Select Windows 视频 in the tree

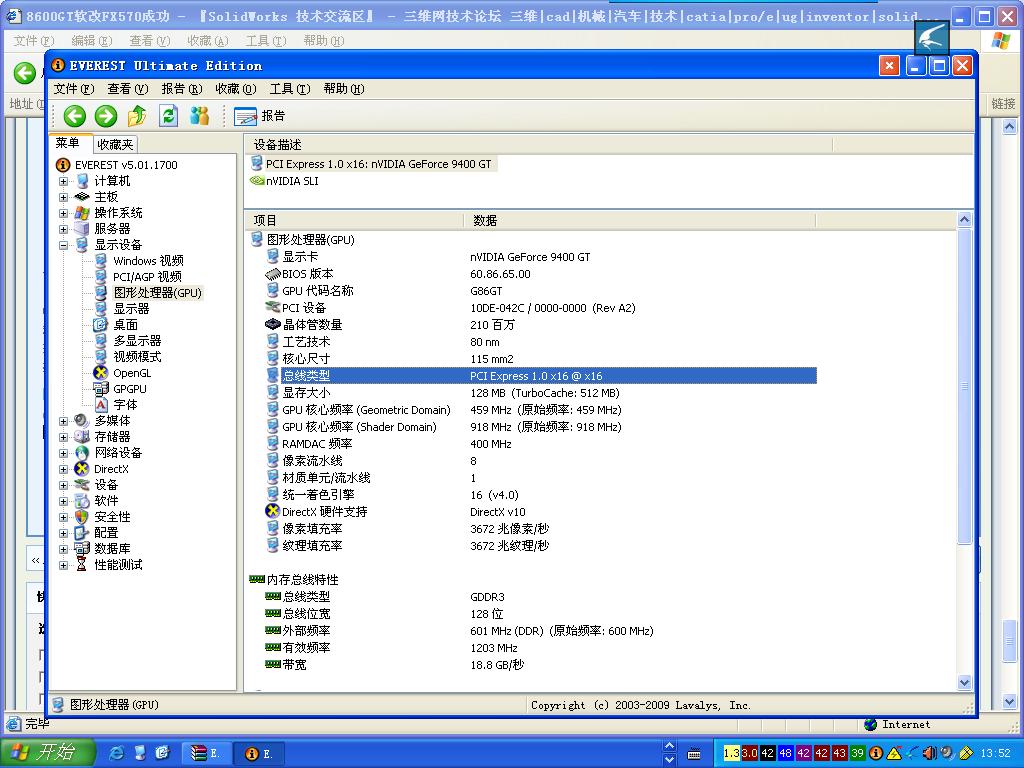pyautogui.click(x=148, y=261)
